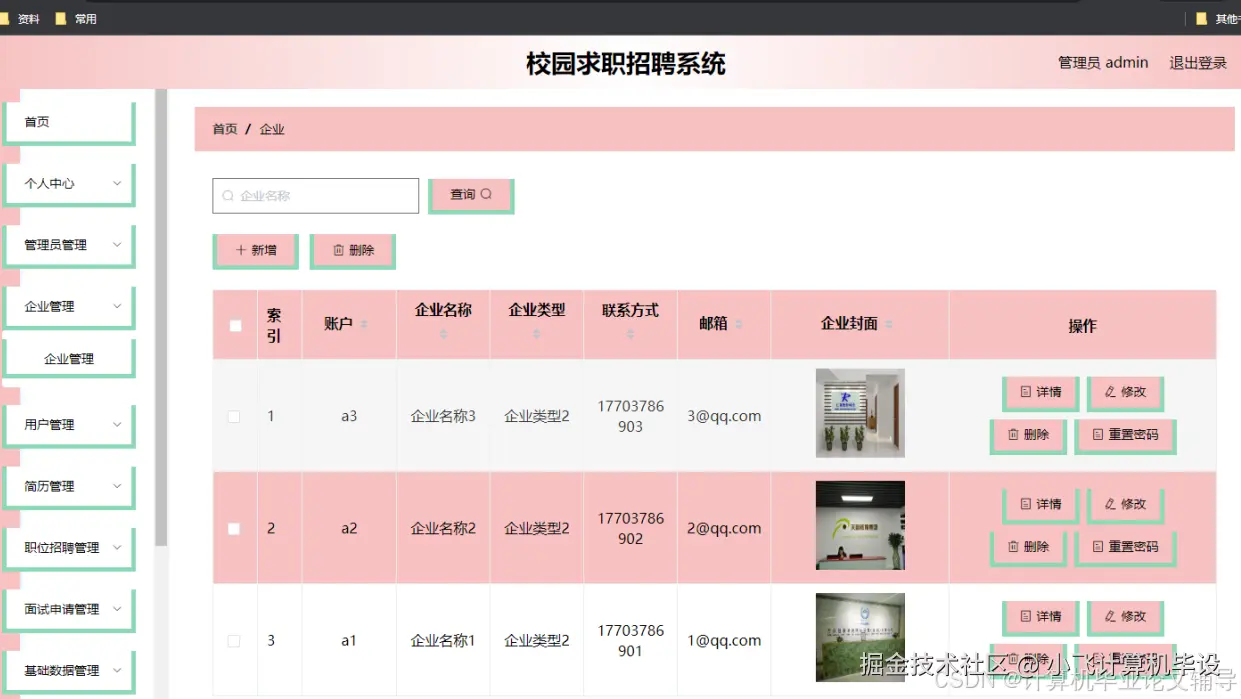Screen dimensions: 1241x699
Task: Check the checkbox for row a1
Action: click(234, 640)
